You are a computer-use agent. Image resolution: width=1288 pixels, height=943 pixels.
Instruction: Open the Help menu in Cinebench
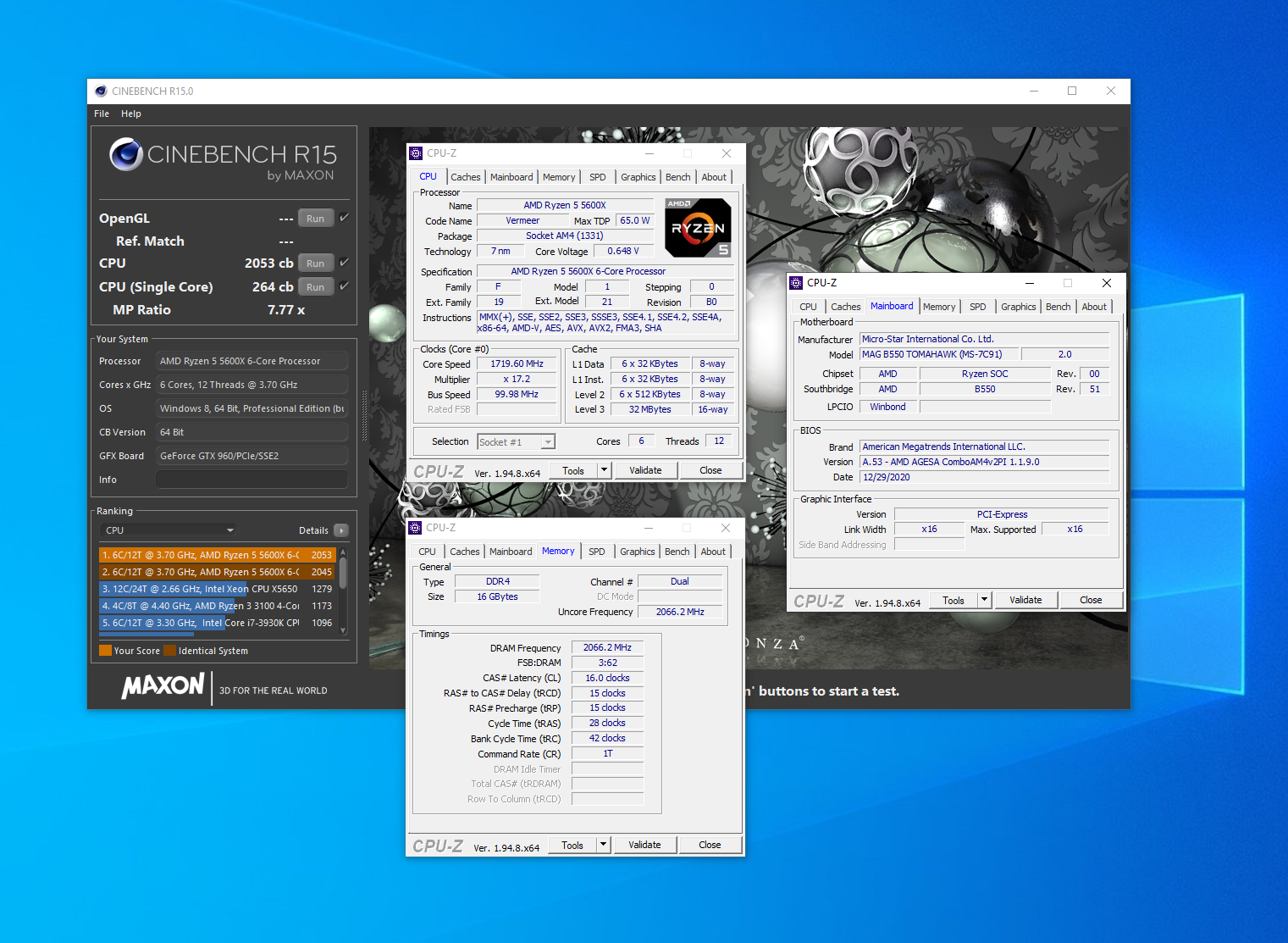coord(131,114)
